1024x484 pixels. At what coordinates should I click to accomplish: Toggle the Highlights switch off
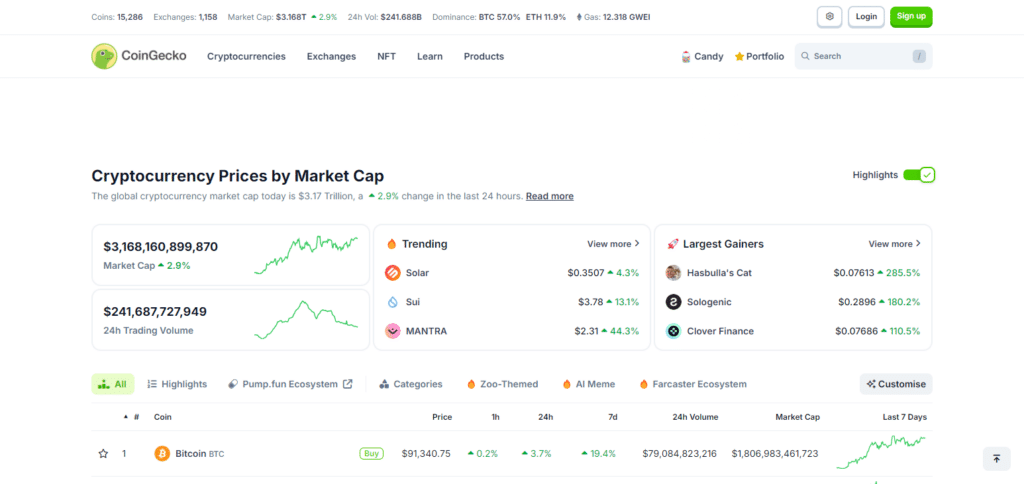919,175
